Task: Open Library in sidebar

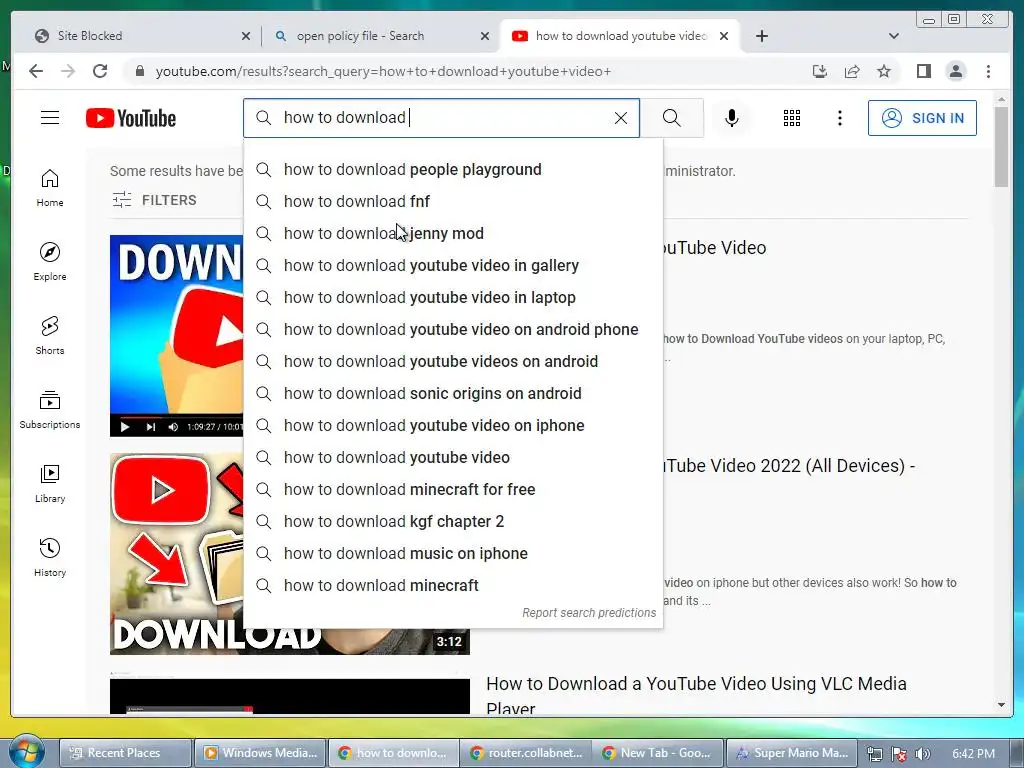Action: pyautogui.click(x=50, y=483)
